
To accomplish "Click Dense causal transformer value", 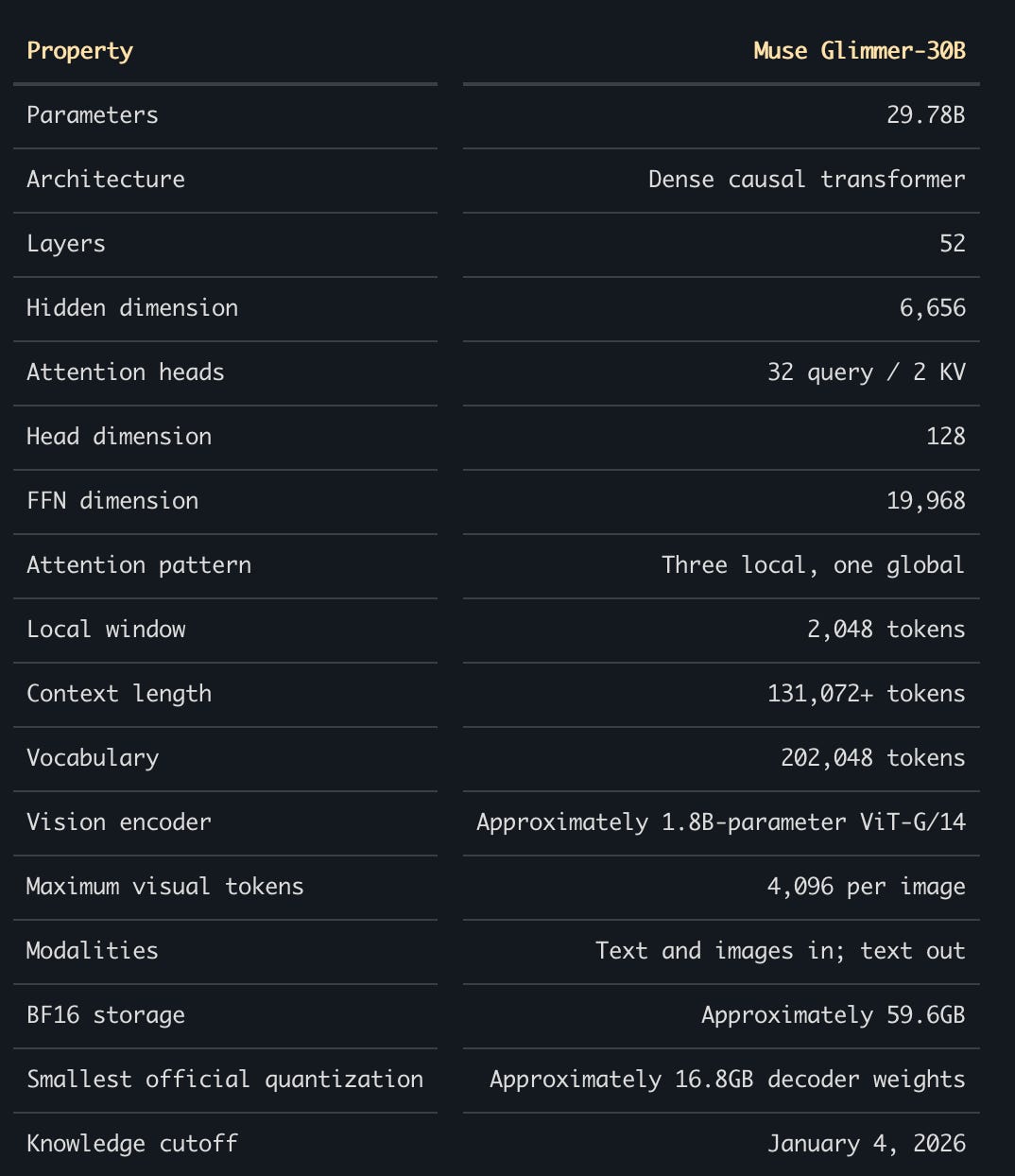I will coord(806,180).
